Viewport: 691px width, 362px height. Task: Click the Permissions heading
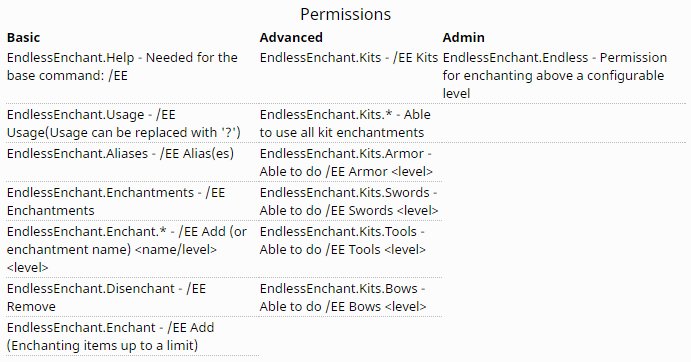346,15
